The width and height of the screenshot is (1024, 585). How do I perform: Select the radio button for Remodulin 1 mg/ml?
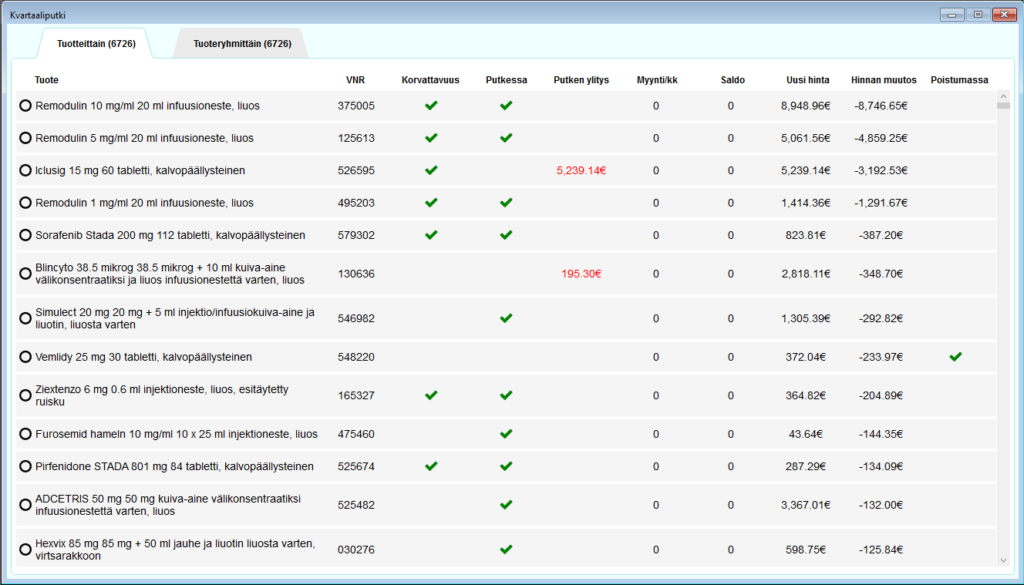coord(25,202)
